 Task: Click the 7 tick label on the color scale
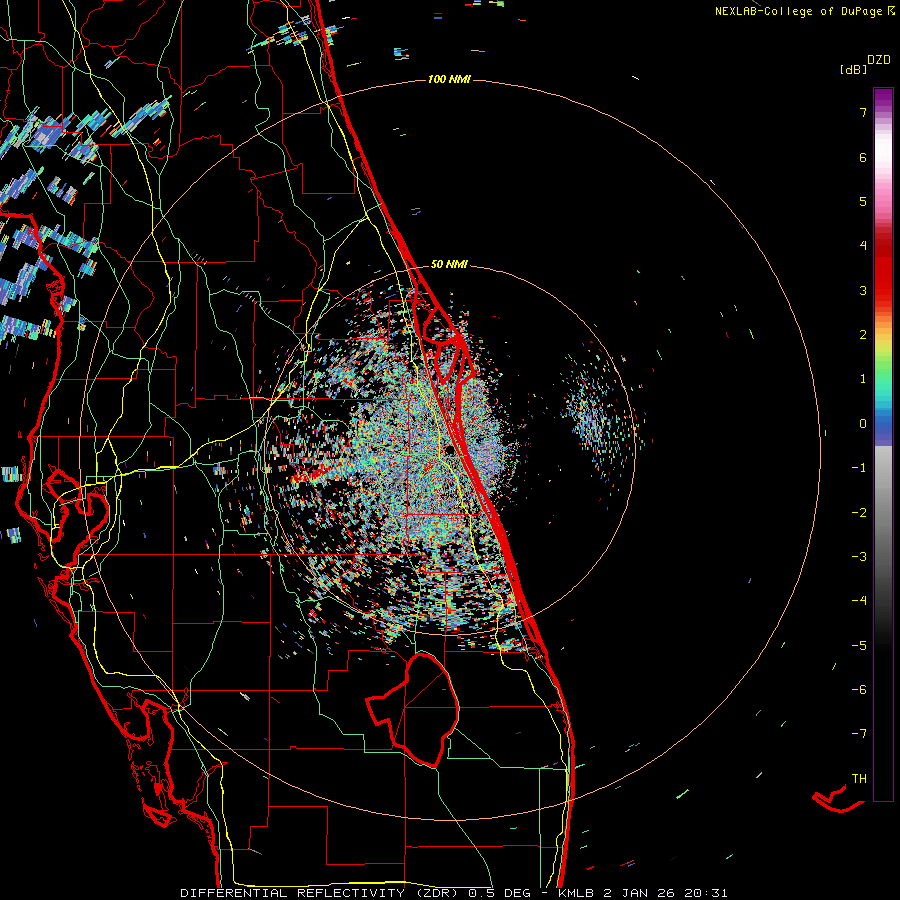coord(863,112)
